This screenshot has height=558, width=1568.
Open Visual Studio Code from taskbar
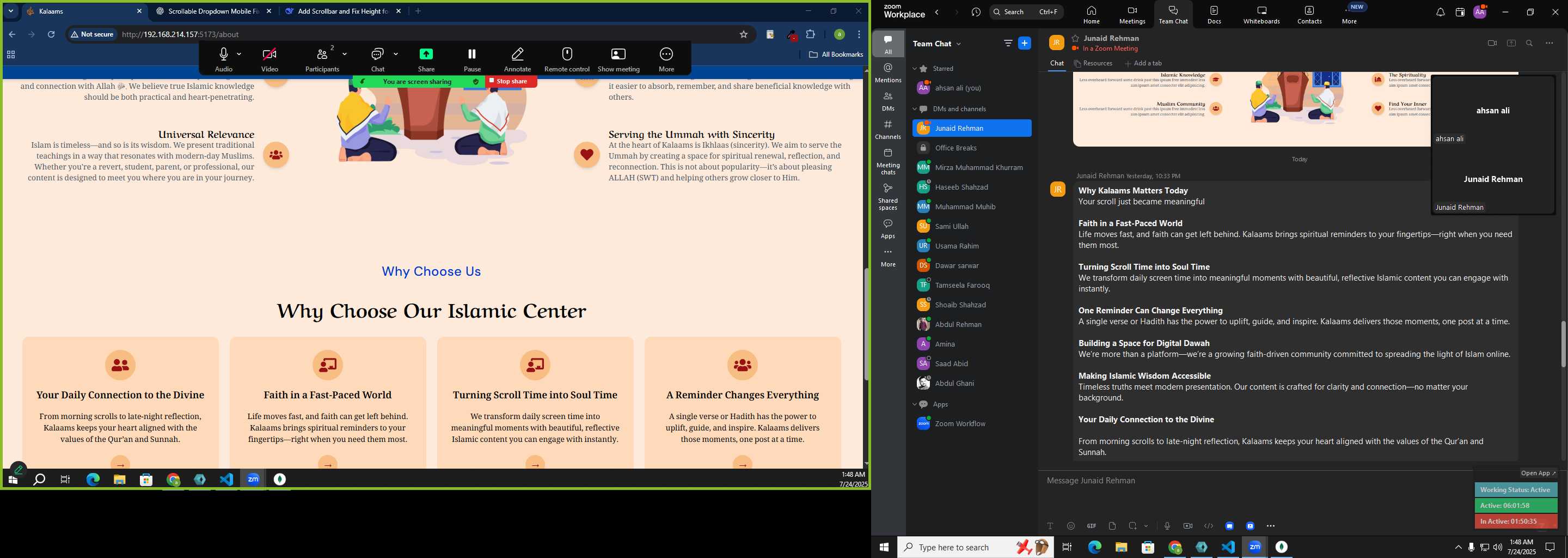(1228, 547)
